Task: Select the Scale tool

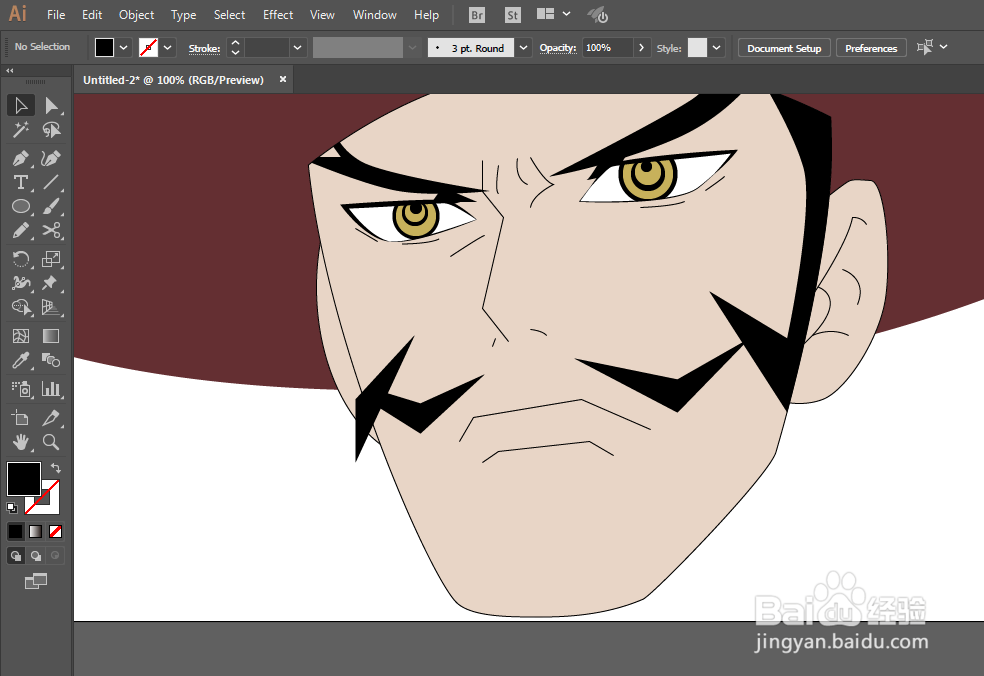Action: pos(51,259)
